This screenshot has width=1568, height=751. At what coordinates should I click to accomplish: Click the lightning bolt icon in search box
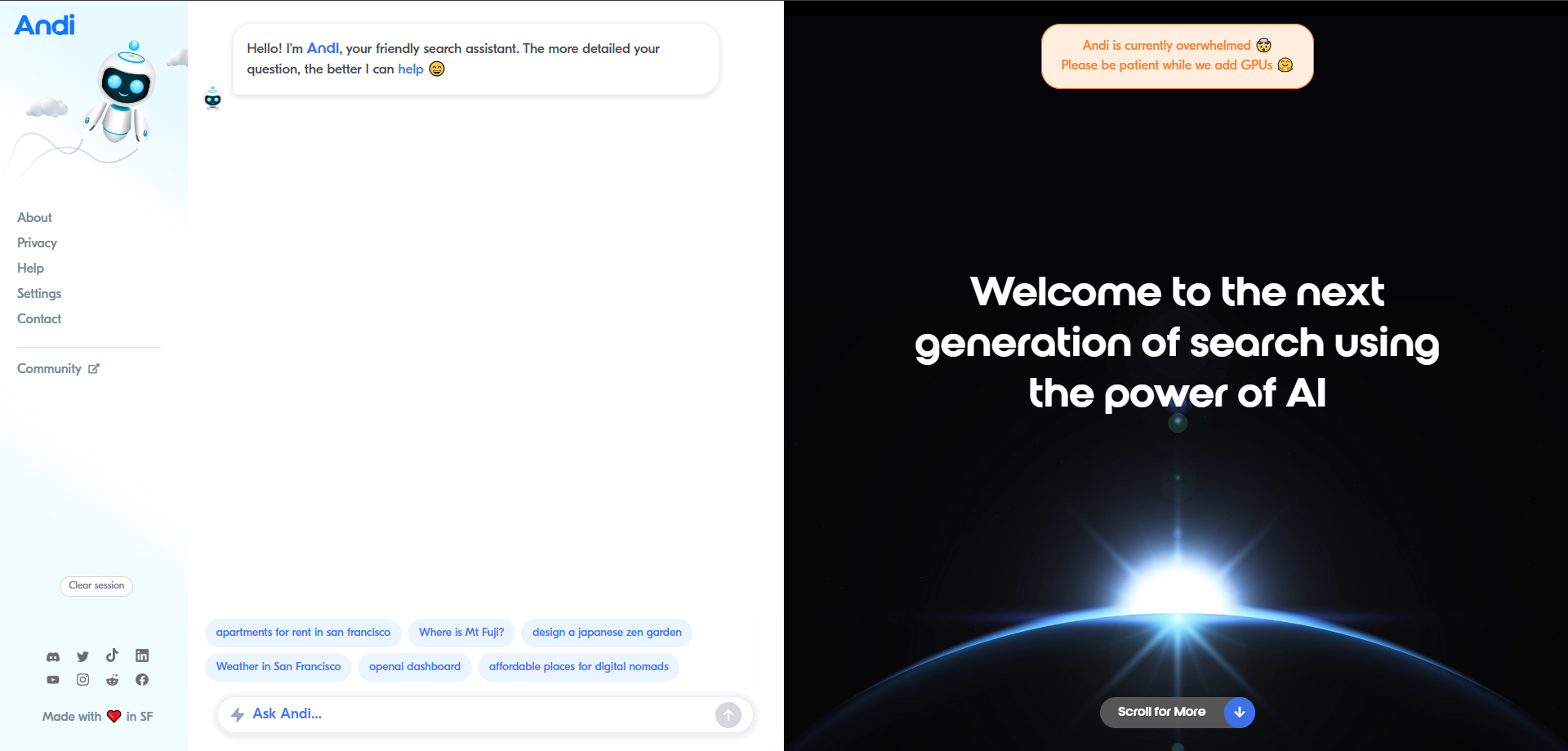tap(238, 715)
